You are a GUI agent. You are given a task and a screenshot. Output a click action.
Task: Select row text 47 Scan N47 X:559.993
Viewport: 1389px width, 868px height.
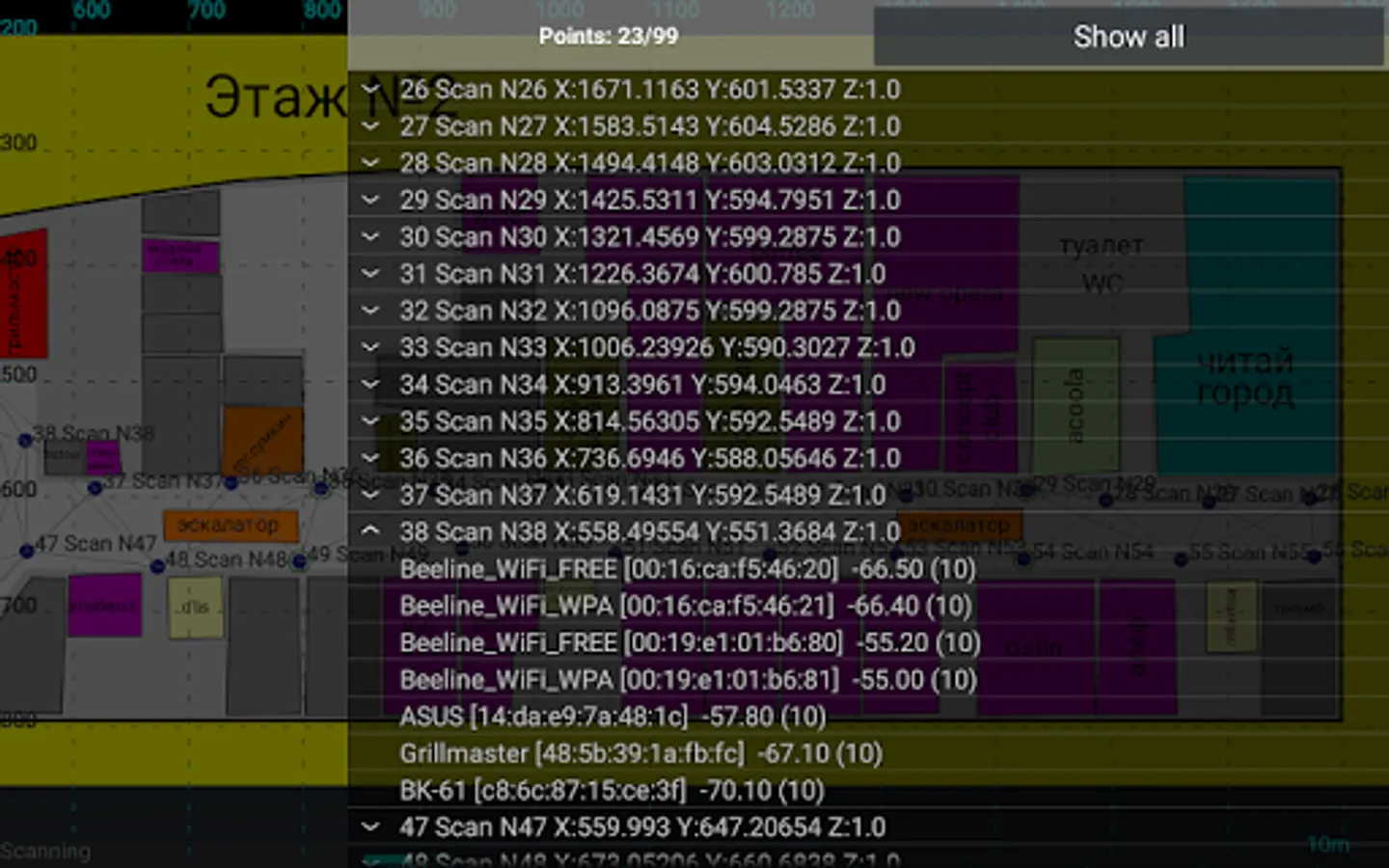click(x=642, y=827)
